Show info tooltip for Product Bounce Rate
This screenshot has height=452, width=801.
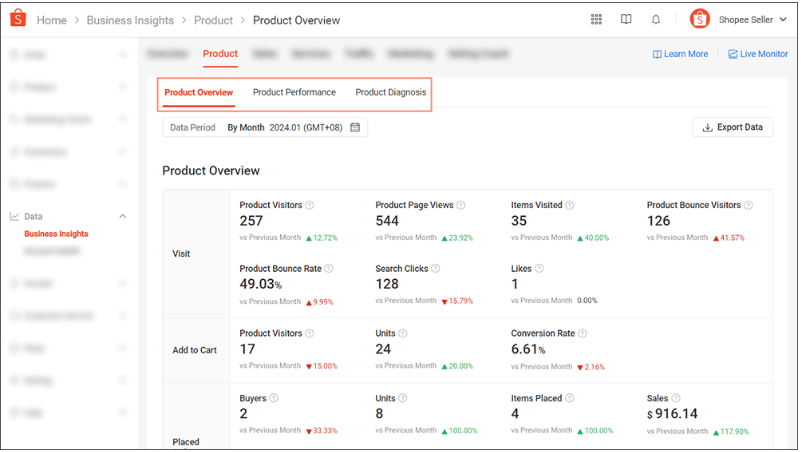[x=329, y=269]
